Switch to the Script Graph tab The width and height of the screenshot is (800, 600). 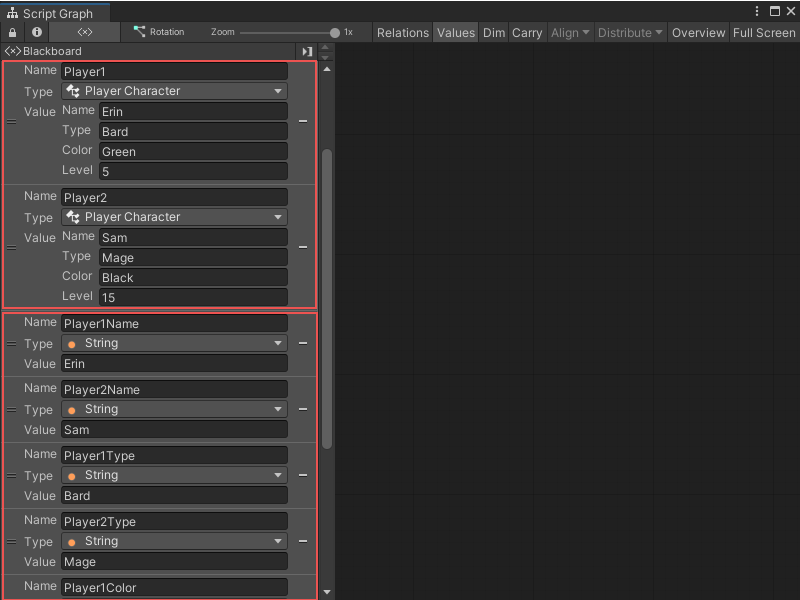pos(57,14)
